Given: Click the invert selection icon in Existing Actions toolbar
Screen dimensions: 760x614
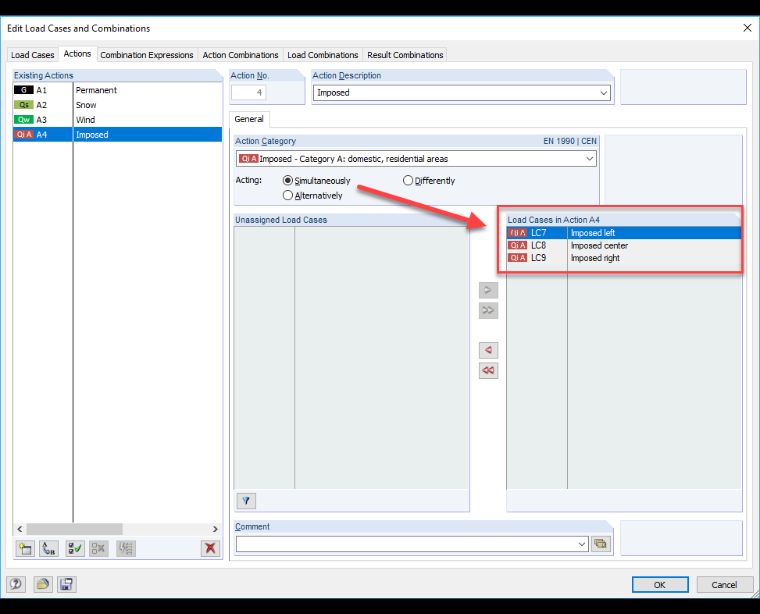Looking at the screenshot, I should 126,549.
